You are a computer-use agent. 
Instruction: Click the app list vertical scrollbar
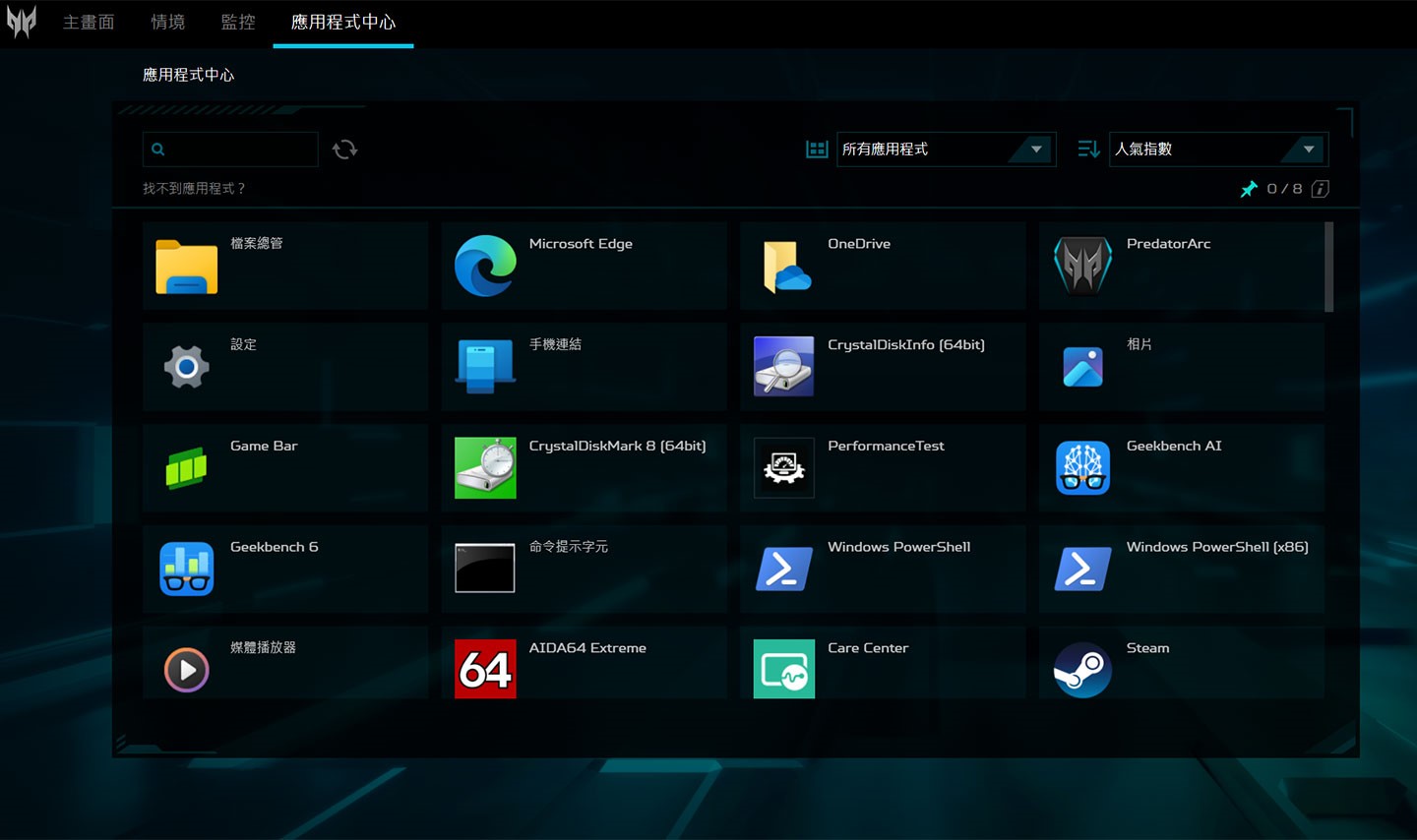1329,267
